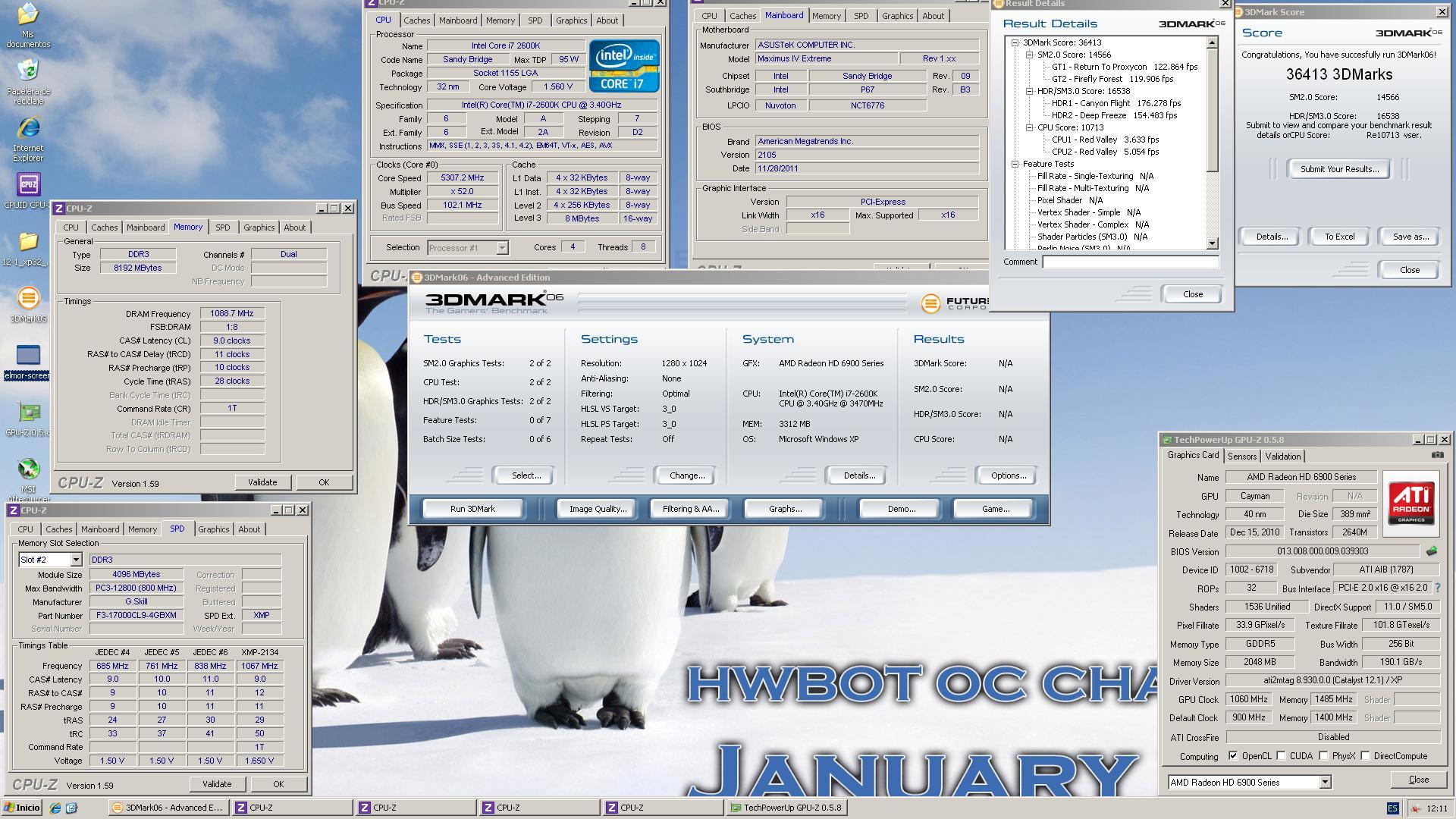Click Demo button in 3DMark06
Screen dimensions: 1456x819
pyautogui.click(x=901, y=509)
